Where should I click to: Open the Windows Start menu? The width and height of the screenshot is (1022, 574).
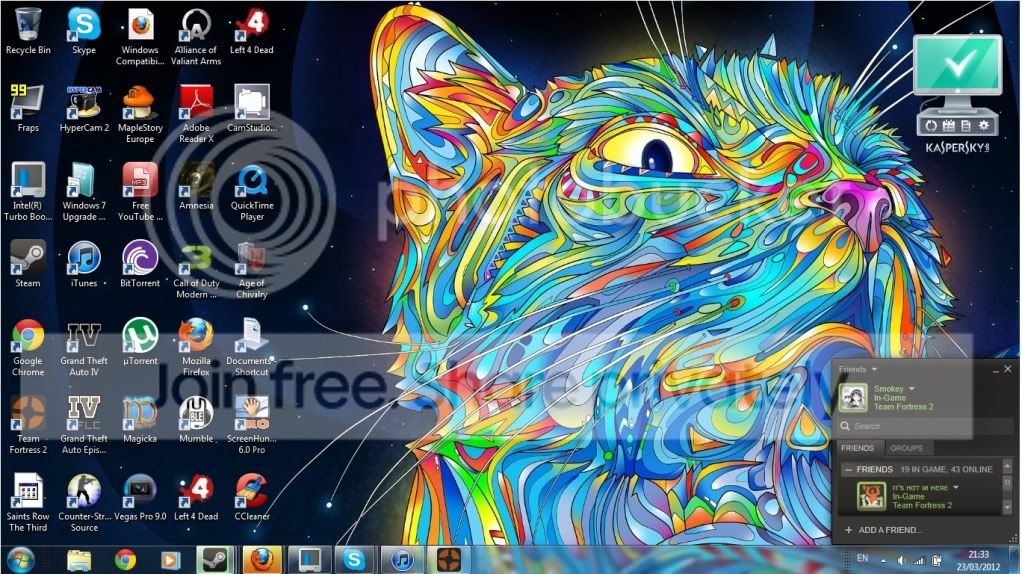point(20,560)
